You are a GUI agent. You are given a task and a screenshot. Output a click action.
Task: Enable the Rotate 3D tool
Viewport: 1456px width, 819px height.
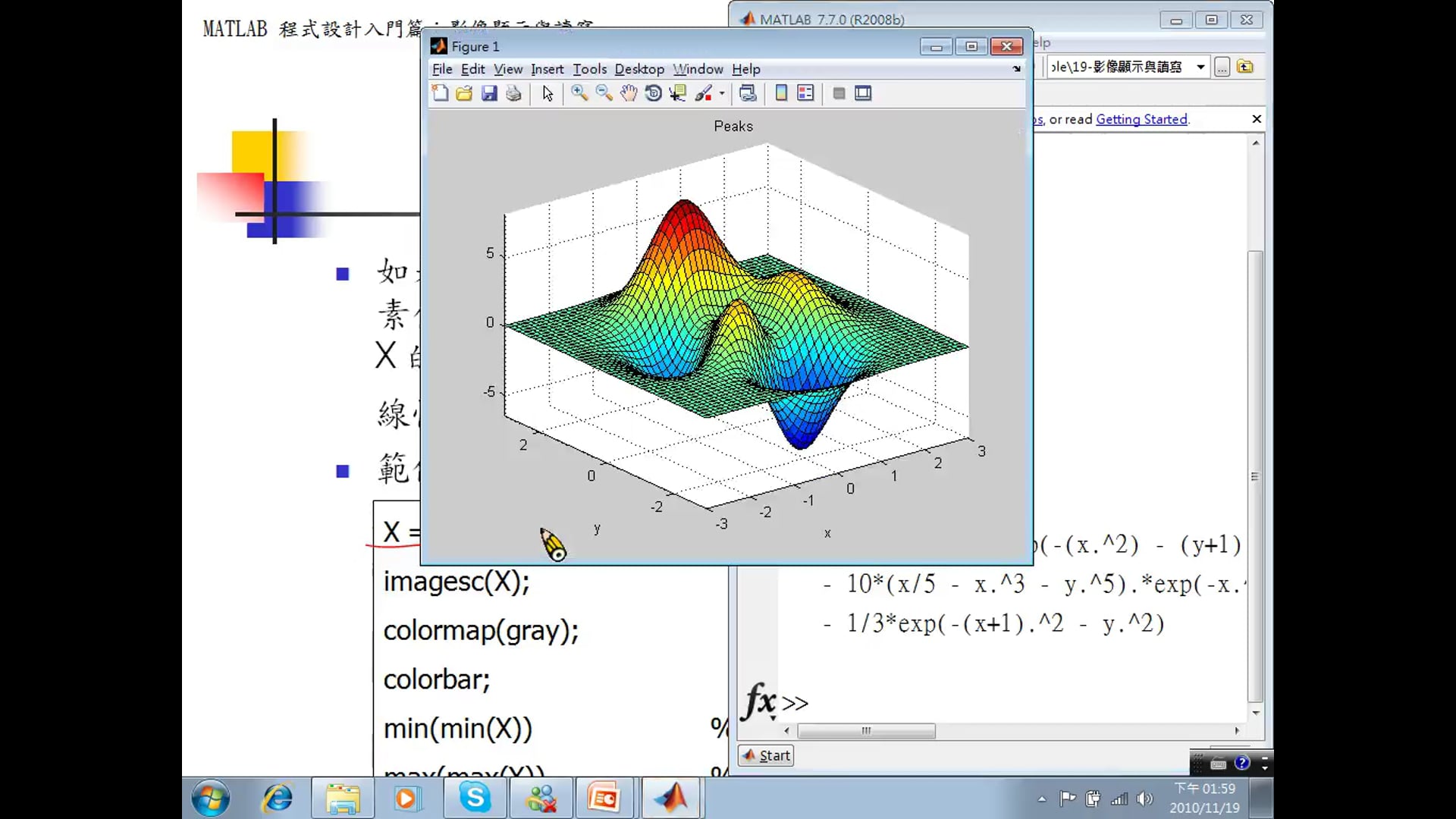[x=653, y=93]
